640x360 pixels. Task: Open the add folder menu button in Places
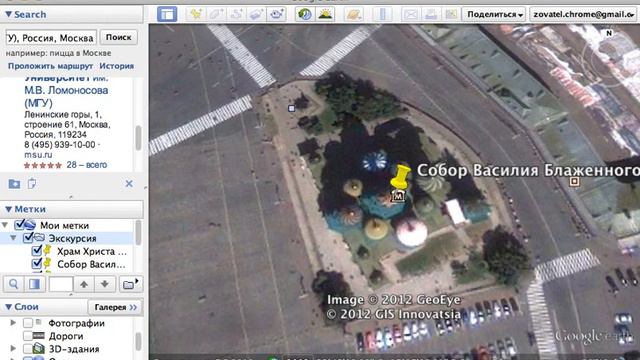coord(131,284)
